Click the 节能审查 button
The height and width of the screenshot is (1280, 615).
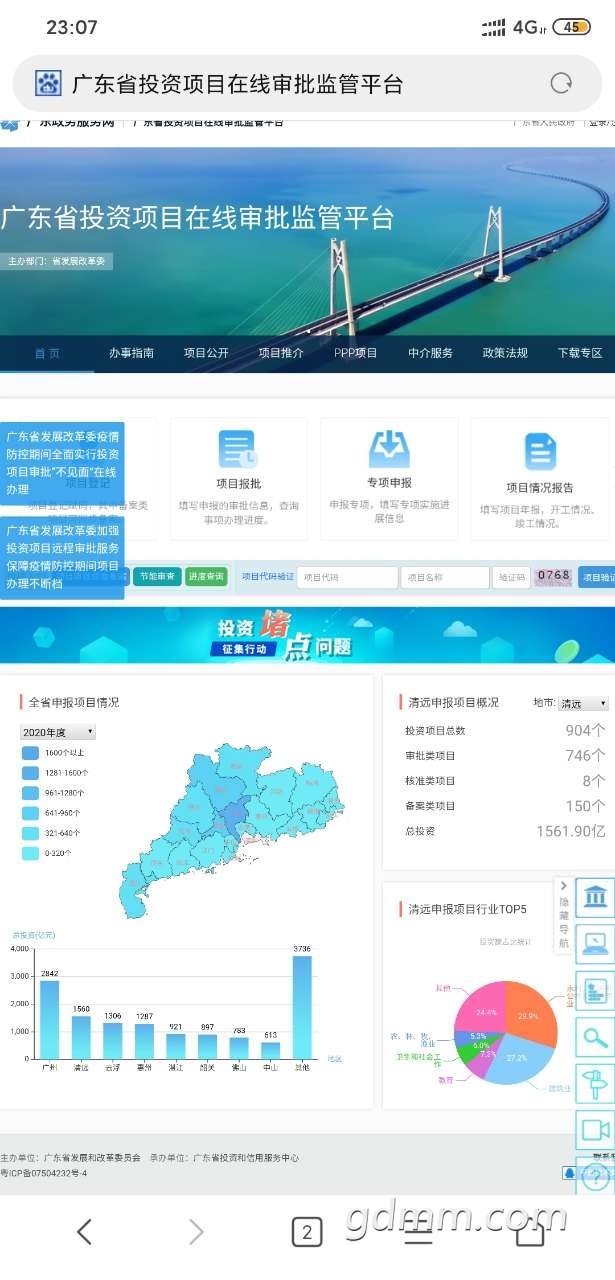(x=157, y=577)
